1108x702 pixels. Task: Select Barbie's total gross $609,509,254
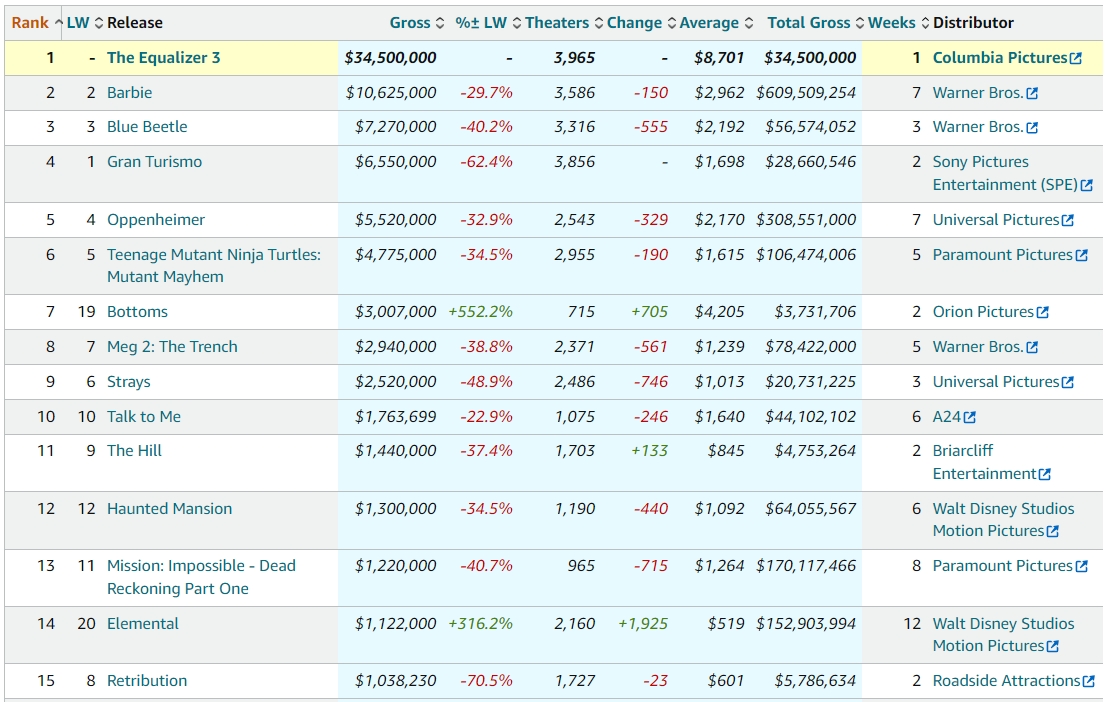point(806,93)
